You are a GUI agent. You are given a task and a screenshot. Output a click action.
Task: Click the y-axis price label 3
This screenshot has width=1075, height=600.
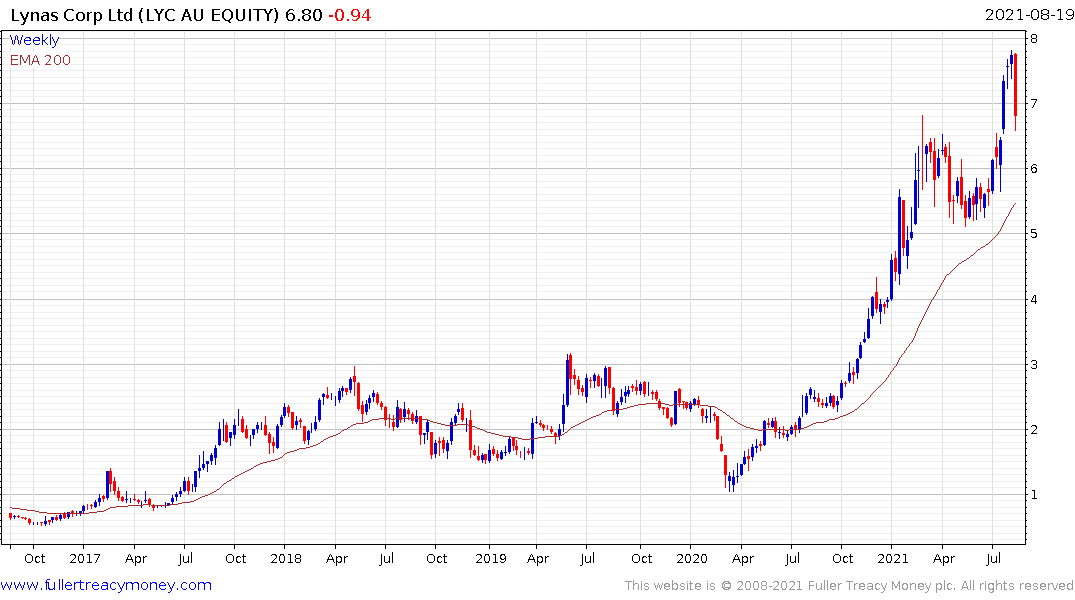coord(1034,365)
